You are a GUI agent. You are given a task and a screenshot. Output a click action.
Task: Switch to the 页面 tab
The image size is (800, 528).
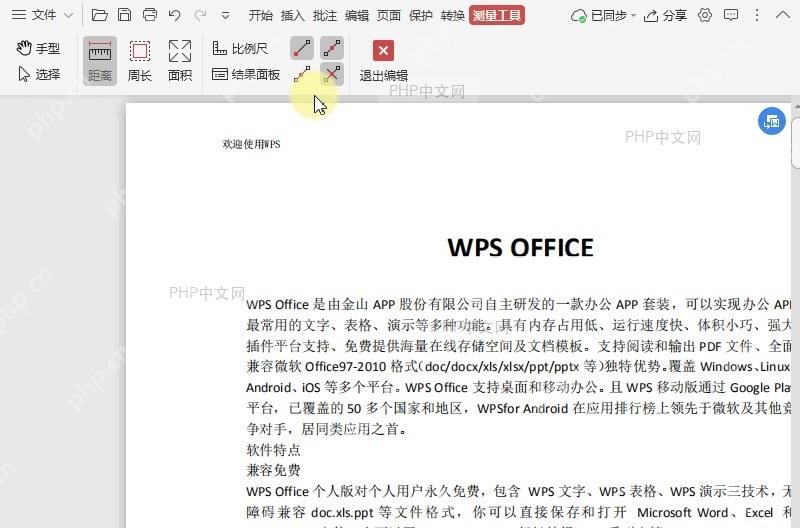click(x=389, y=16)
